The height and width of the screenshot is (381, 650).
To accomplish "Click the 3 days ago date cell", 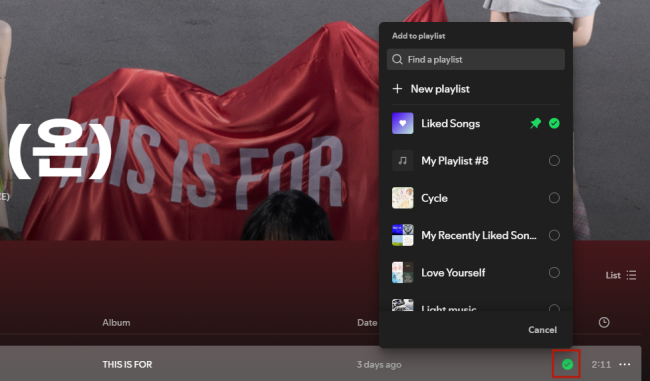I will coord(379,365).
